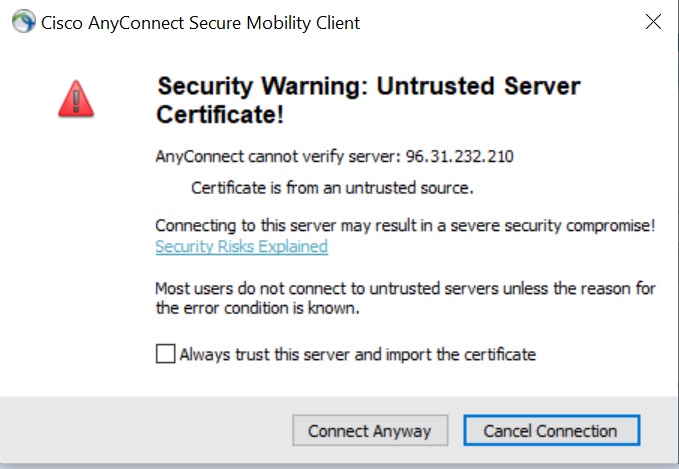The width and height of the screenshot is (679, 469).
Task: Click the 'severe security compromise' warning sentence
Action: point(405,226)
